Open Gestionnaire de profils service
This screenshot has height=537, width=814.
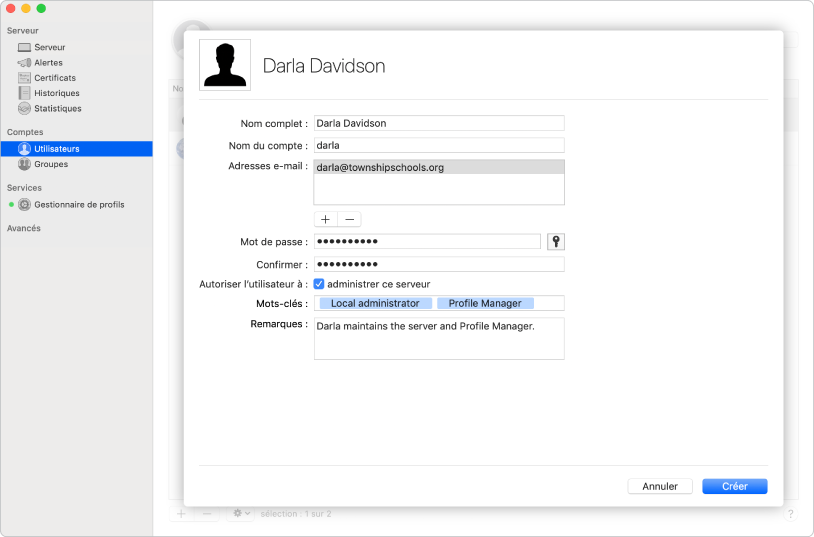[x=71, y=205]
